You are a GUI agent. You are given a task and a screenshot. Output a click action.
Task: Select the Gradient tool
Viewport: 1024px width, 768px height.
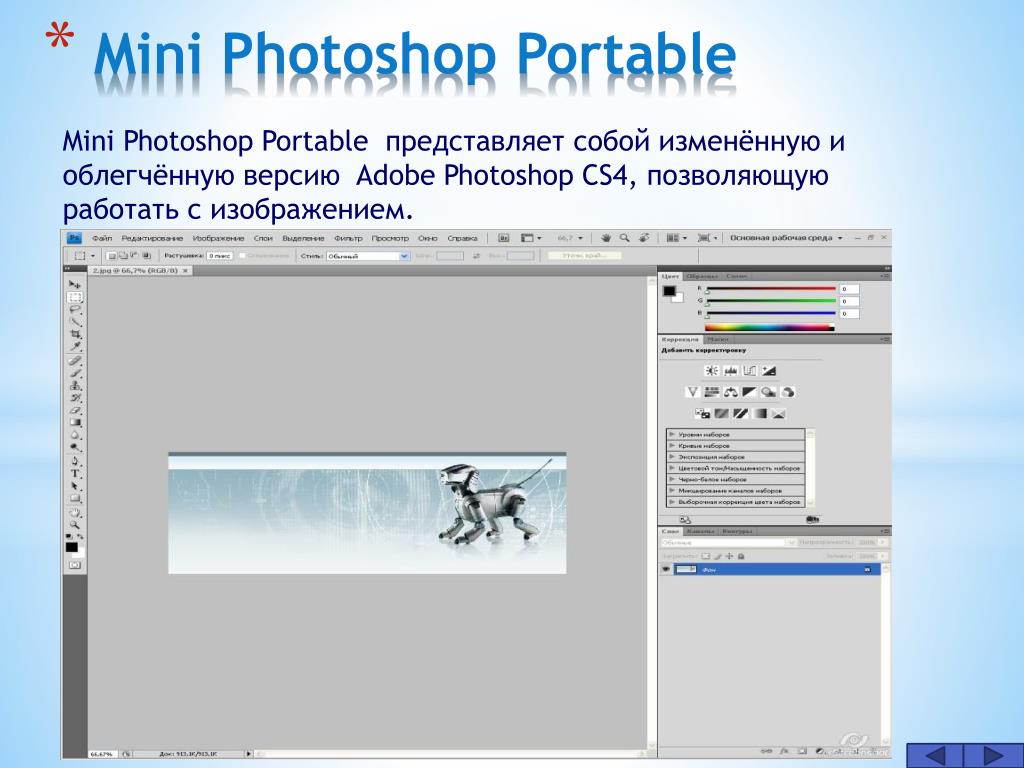tap(75, 423)
